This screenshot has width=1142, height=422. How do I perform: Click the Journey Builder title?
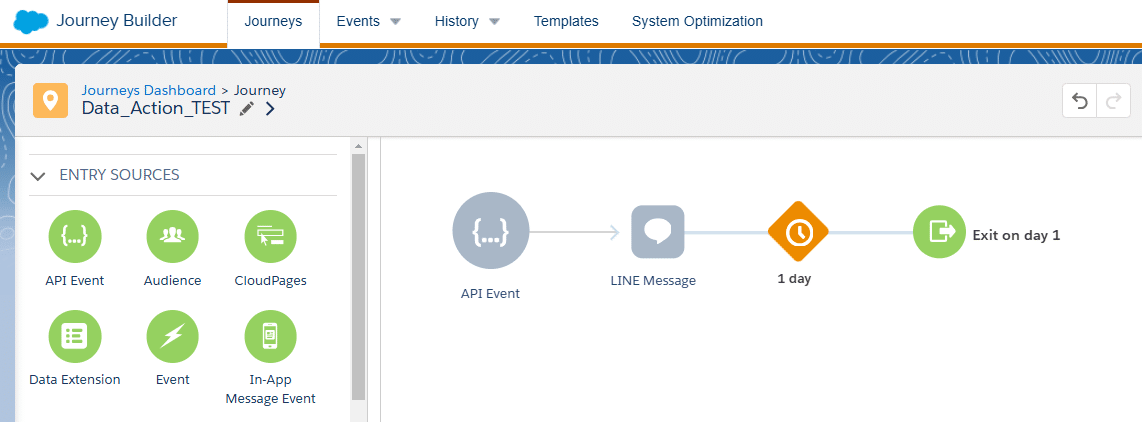pos(117,21)
